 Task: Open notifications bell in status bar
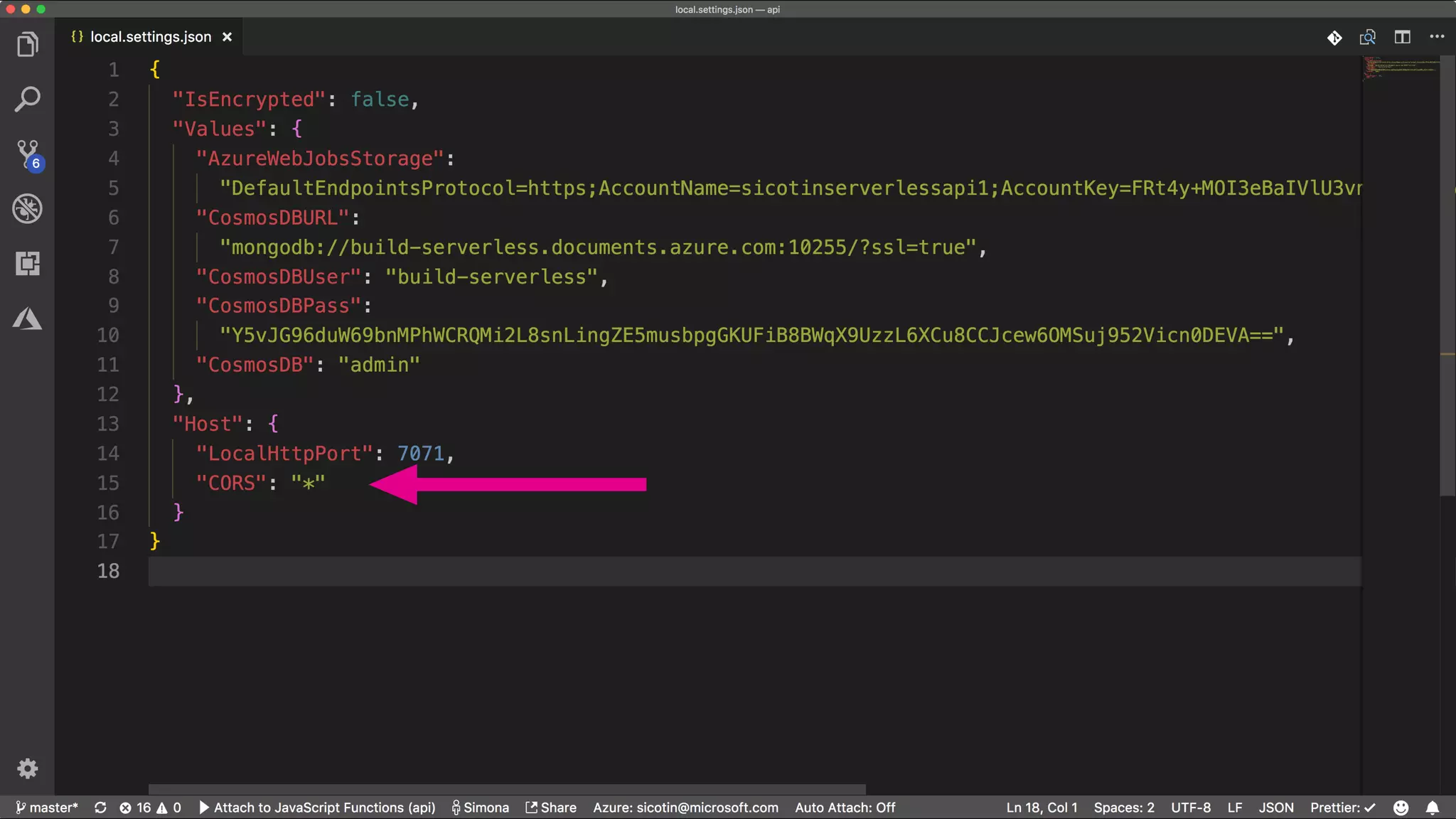click(1433, 808)
